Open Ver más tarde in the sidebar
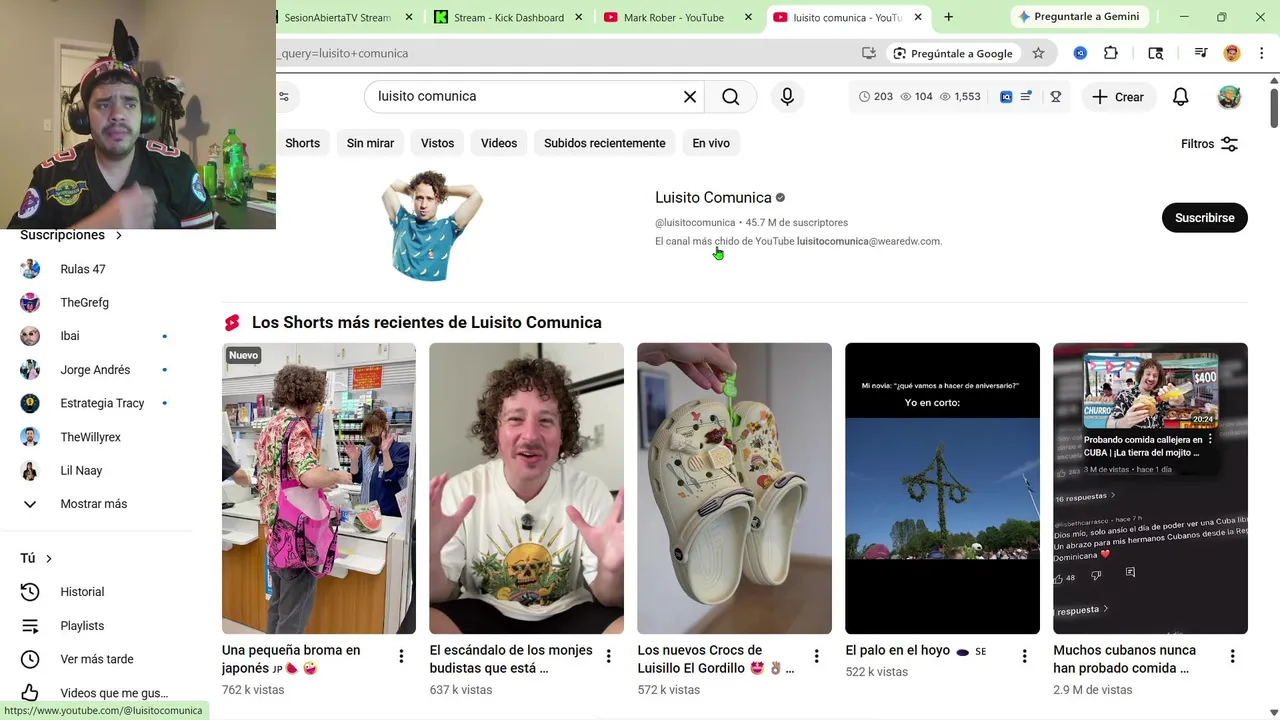The image size is (1280, 720). (96, 659)
